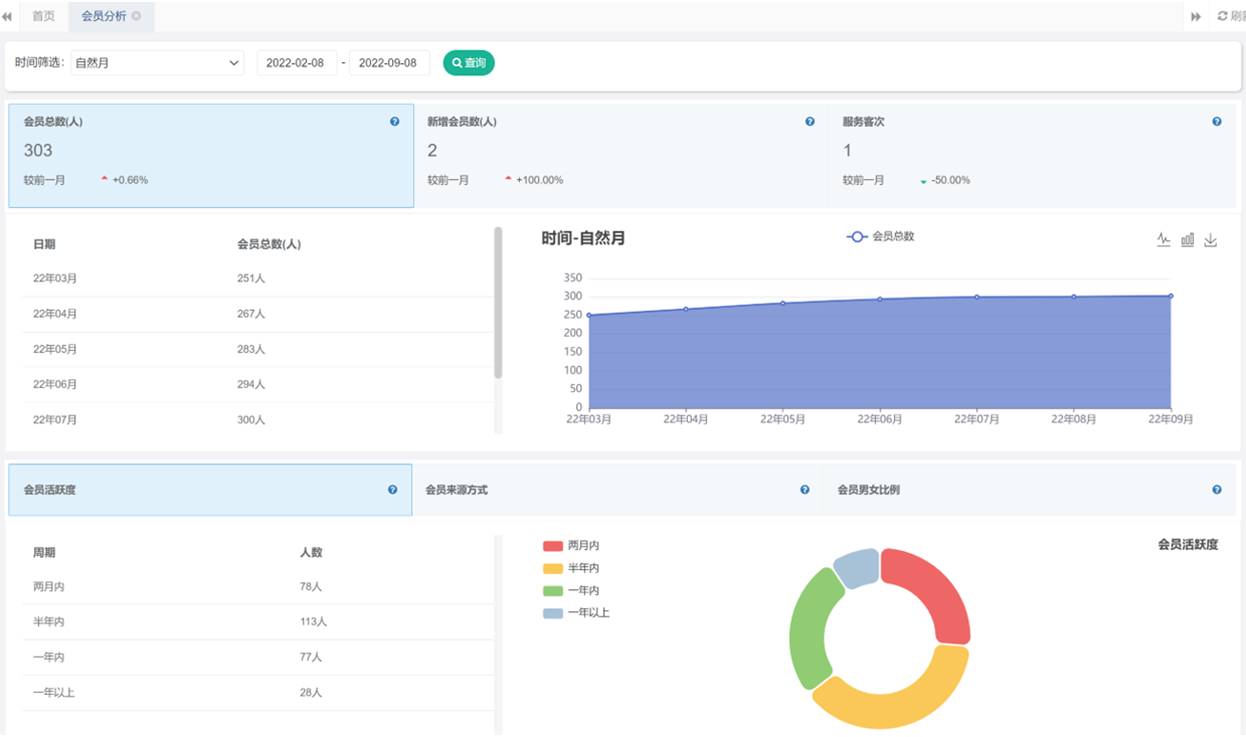The image size is (1246, 737).
Task: Select the 会员总数(人) summary card
Action: tap(210, 156)
